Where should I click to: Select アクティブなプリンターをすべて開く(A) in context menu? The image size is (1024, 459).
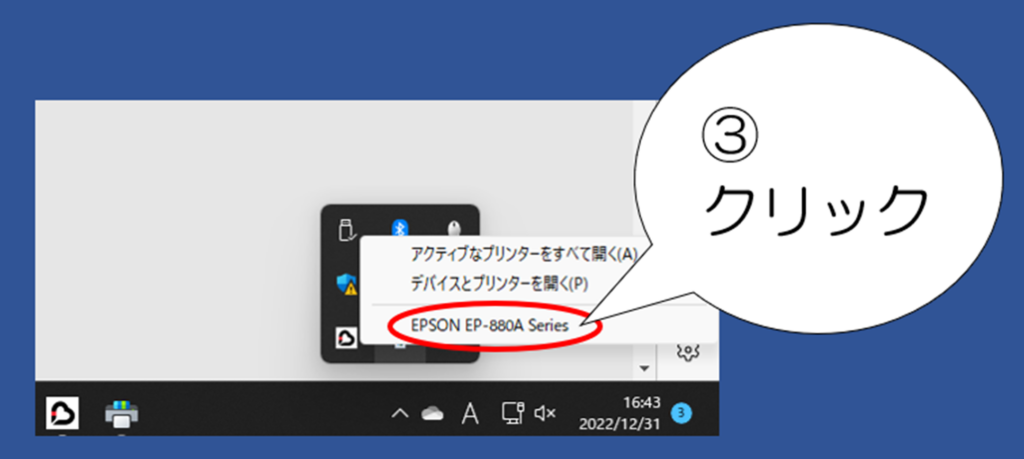coord(523,253)
